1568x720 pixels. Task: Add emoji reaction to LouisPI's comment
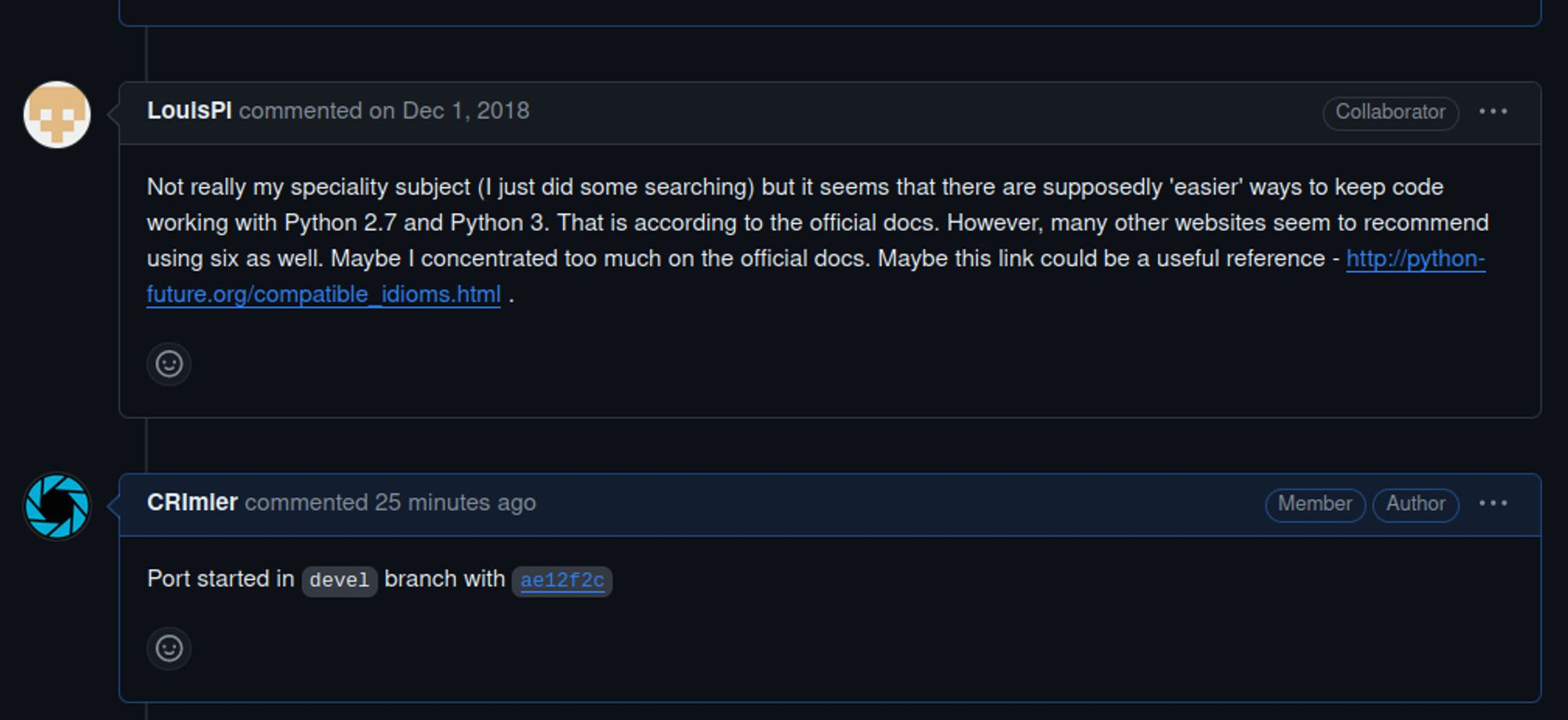[169, 364]
